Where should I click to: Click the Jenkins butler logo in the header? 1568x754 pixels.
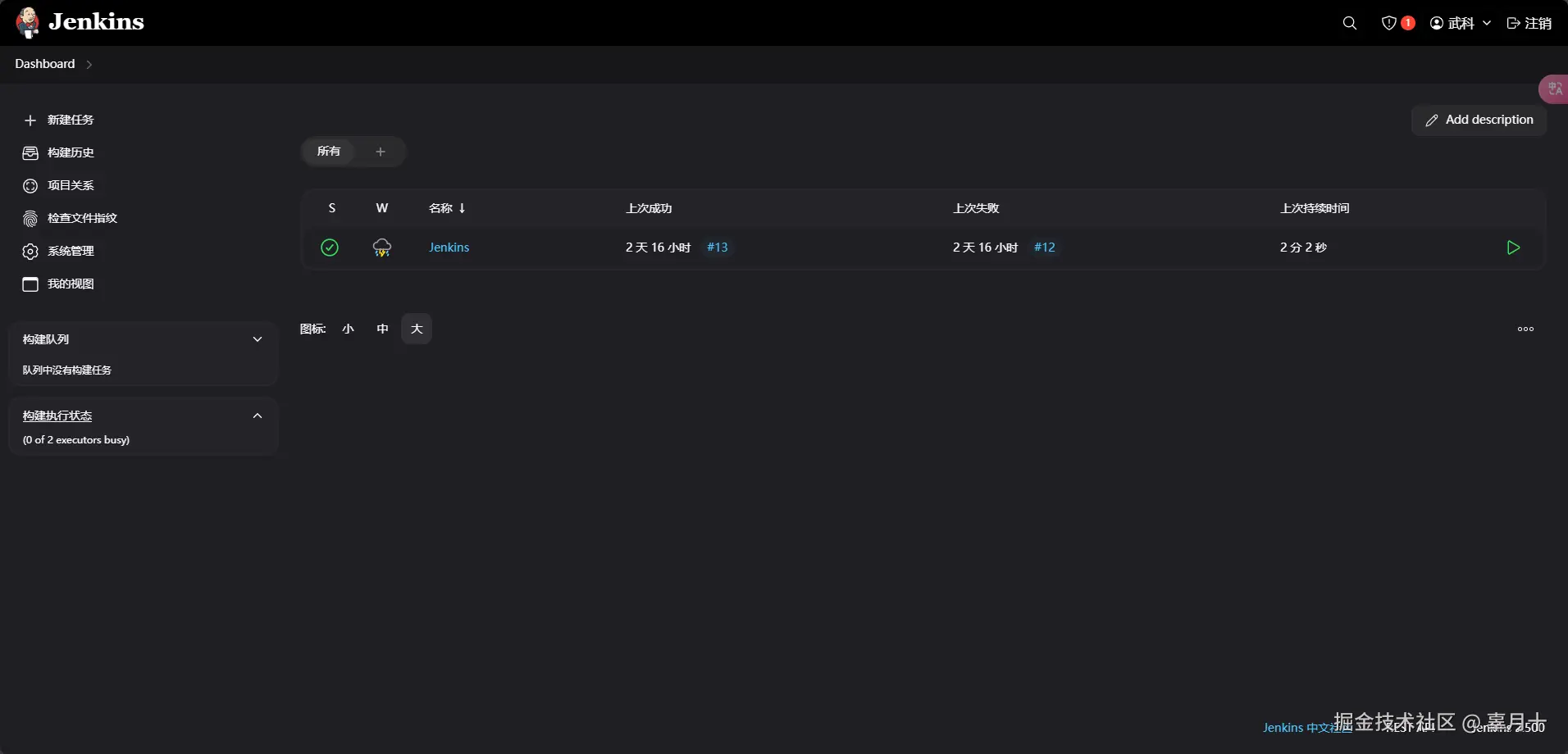pyautogui.click(x=28, y=22)
